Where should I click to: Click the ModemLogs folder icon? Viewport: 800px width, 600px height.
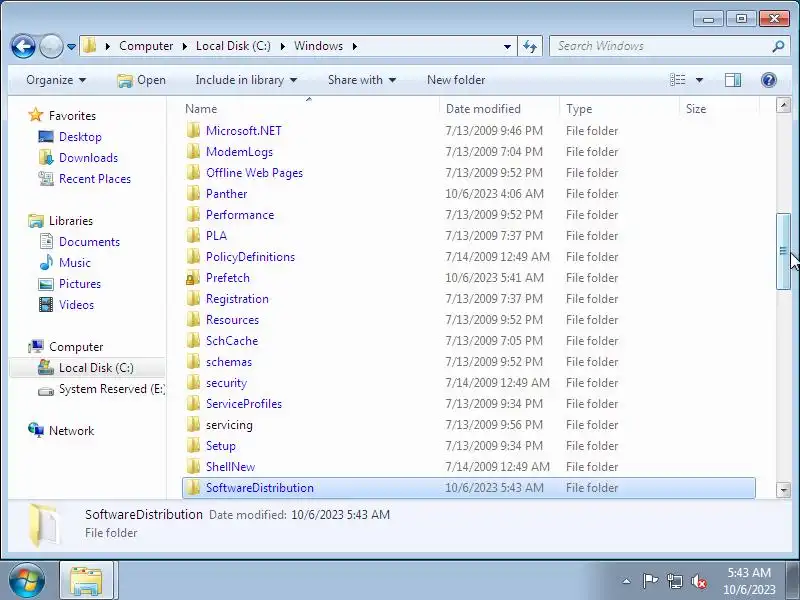pos(193,152)
